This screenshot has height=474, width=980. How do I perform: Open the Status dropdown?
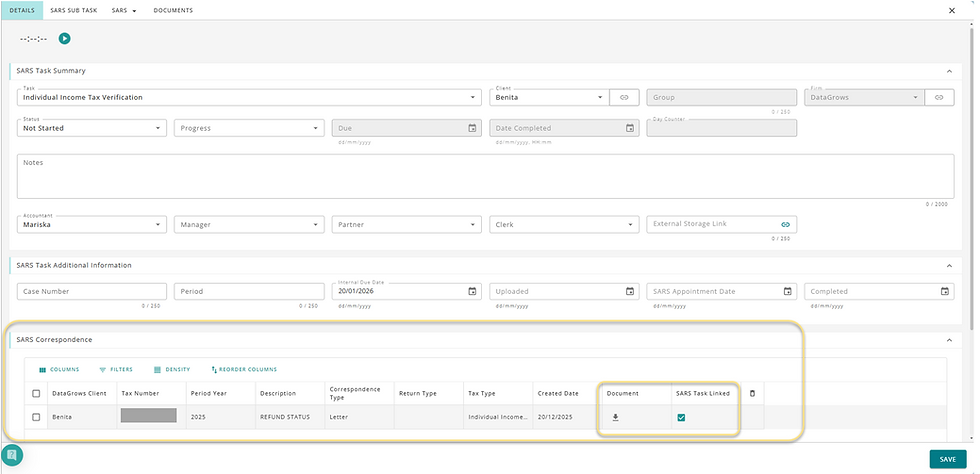point(91,128)
